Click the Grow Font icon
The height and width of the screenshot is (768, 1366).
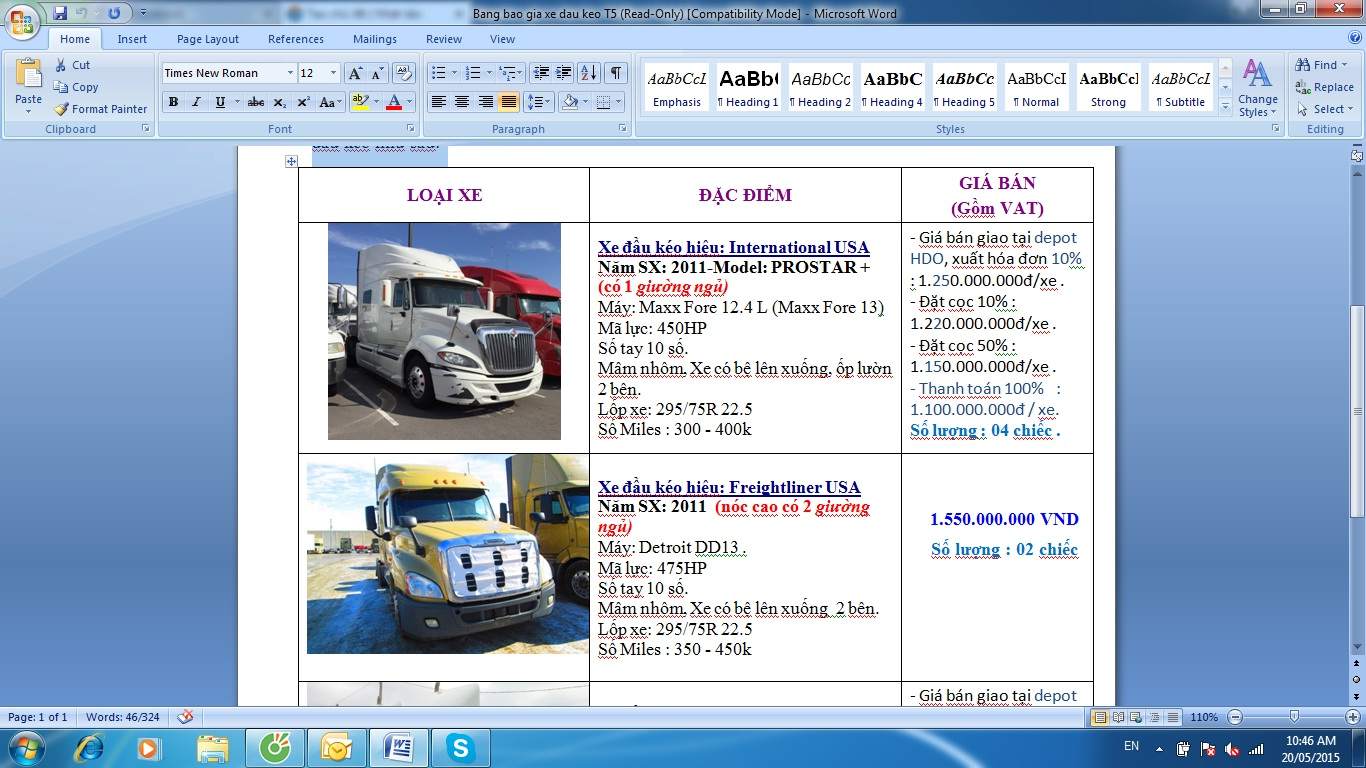[x=355, y=73]
